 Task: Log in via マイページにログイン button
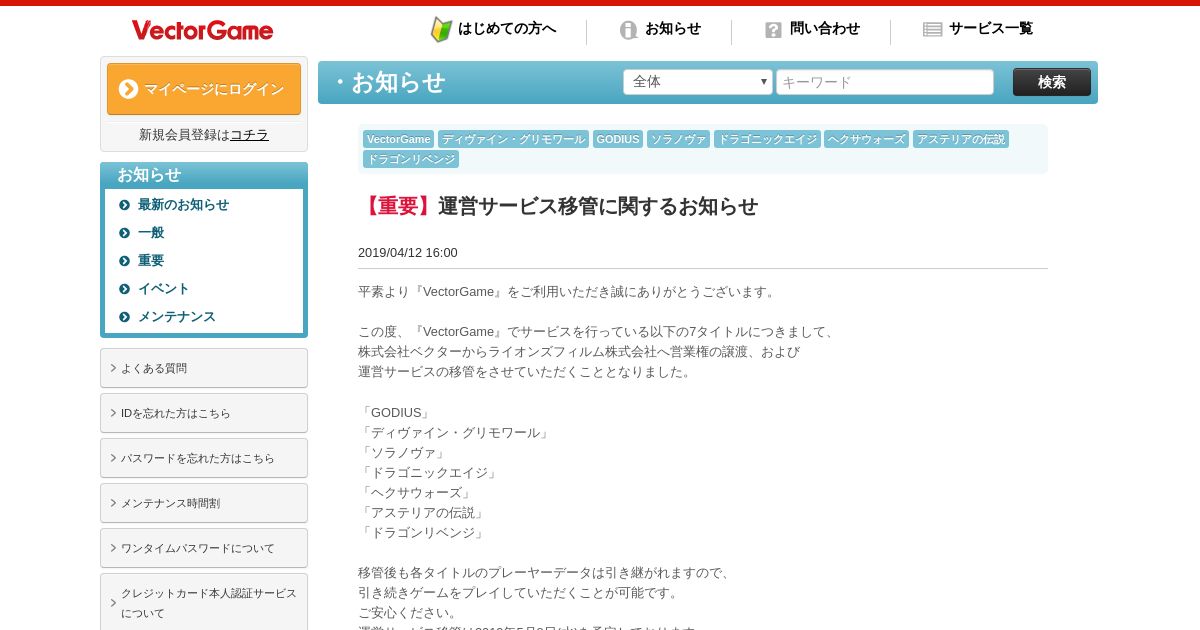coord(204,89)
